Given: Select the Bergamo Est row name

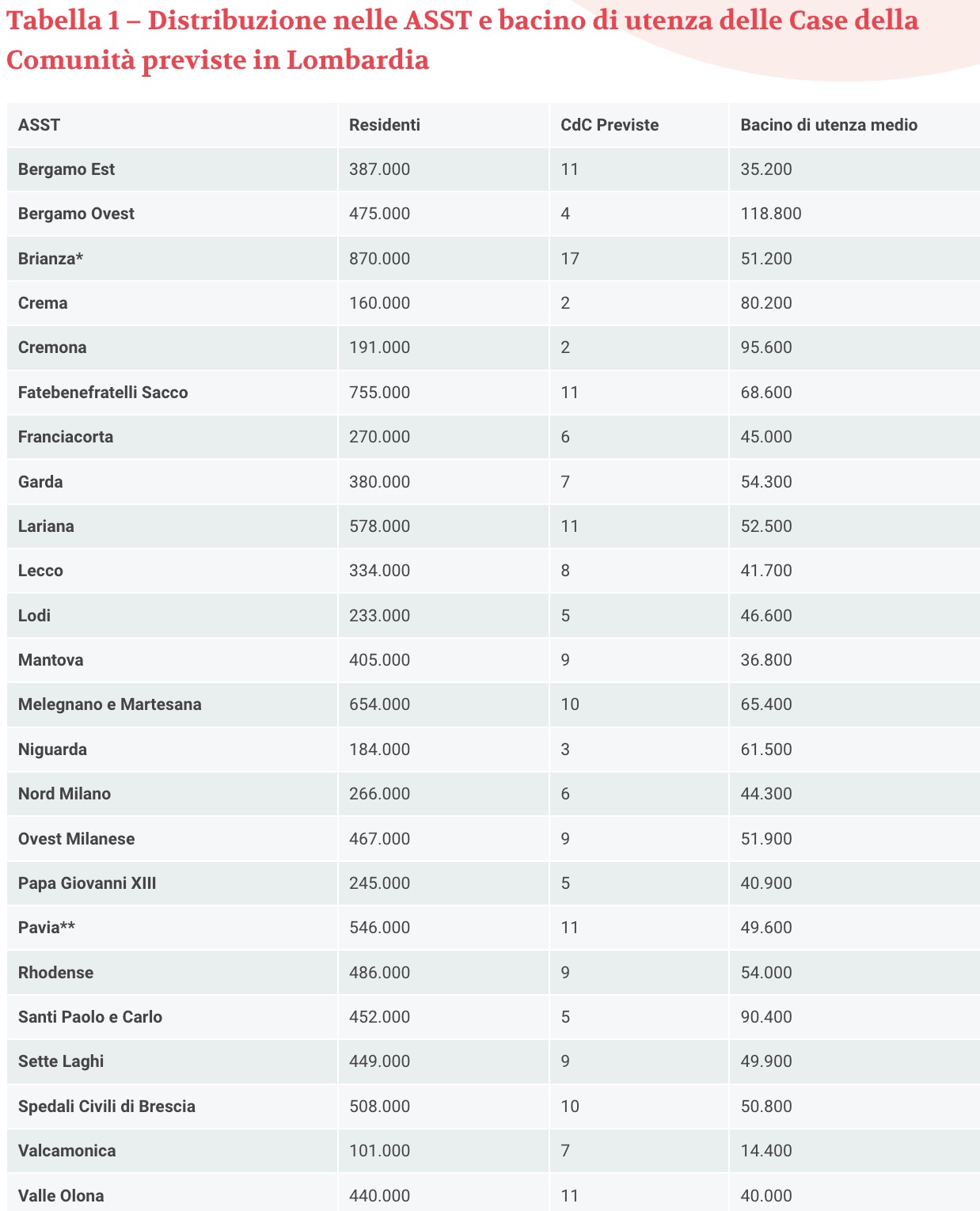Looking at the screenshot, I should (66, 169).
